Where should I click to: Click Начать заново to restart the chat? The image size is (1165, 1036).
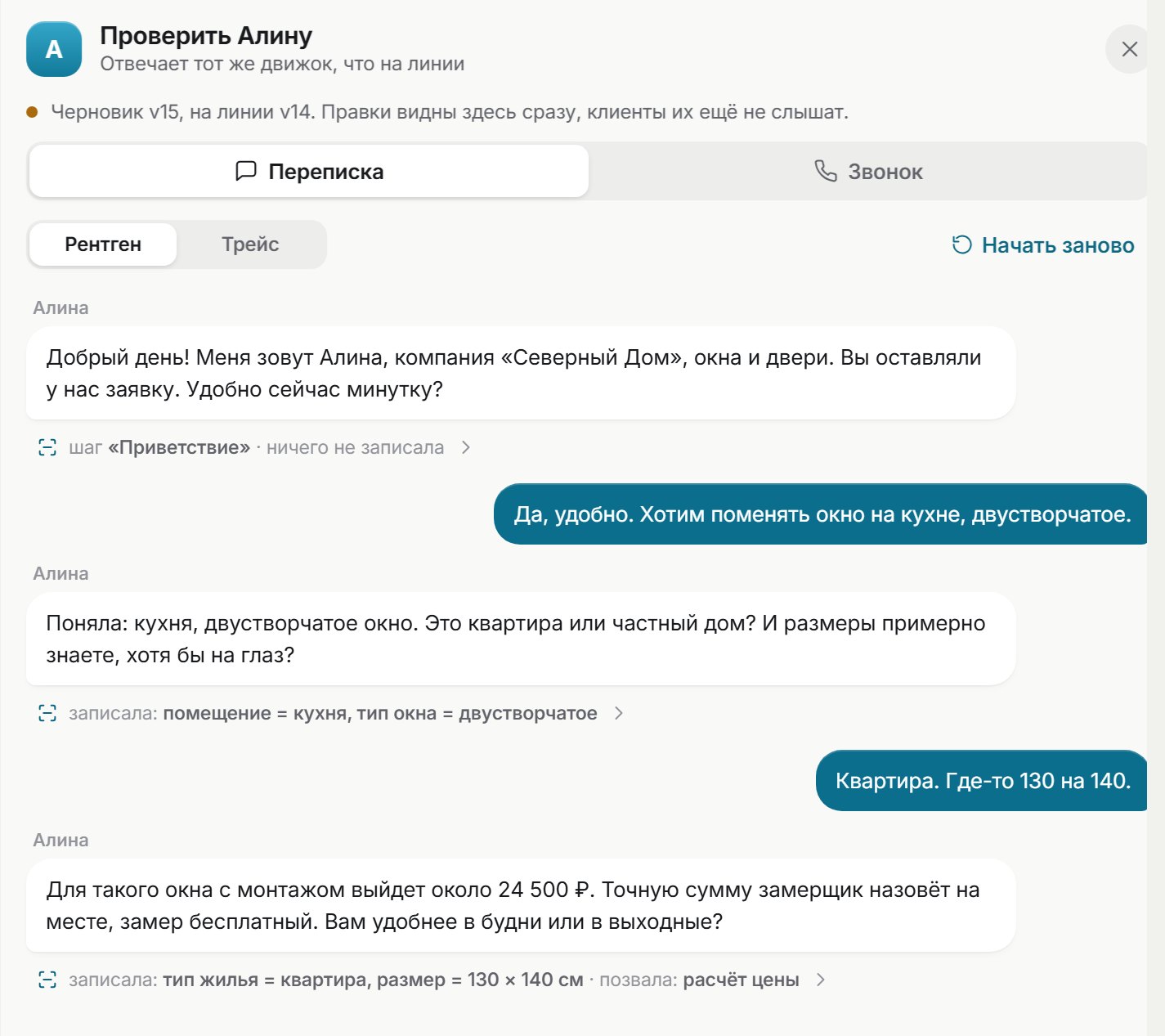1043,245
